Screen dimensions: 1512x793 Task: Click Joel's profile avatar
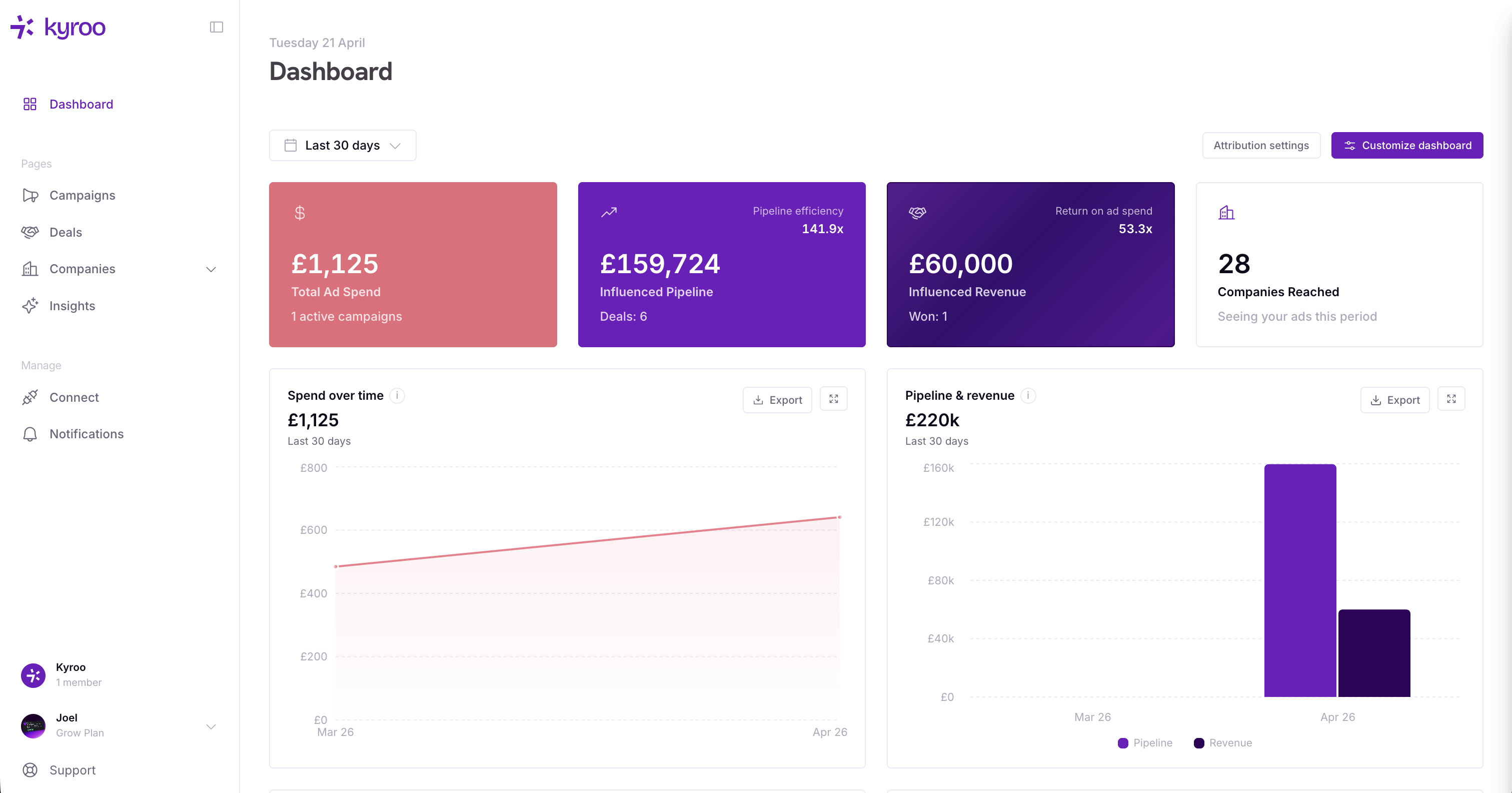pos(34,725)
